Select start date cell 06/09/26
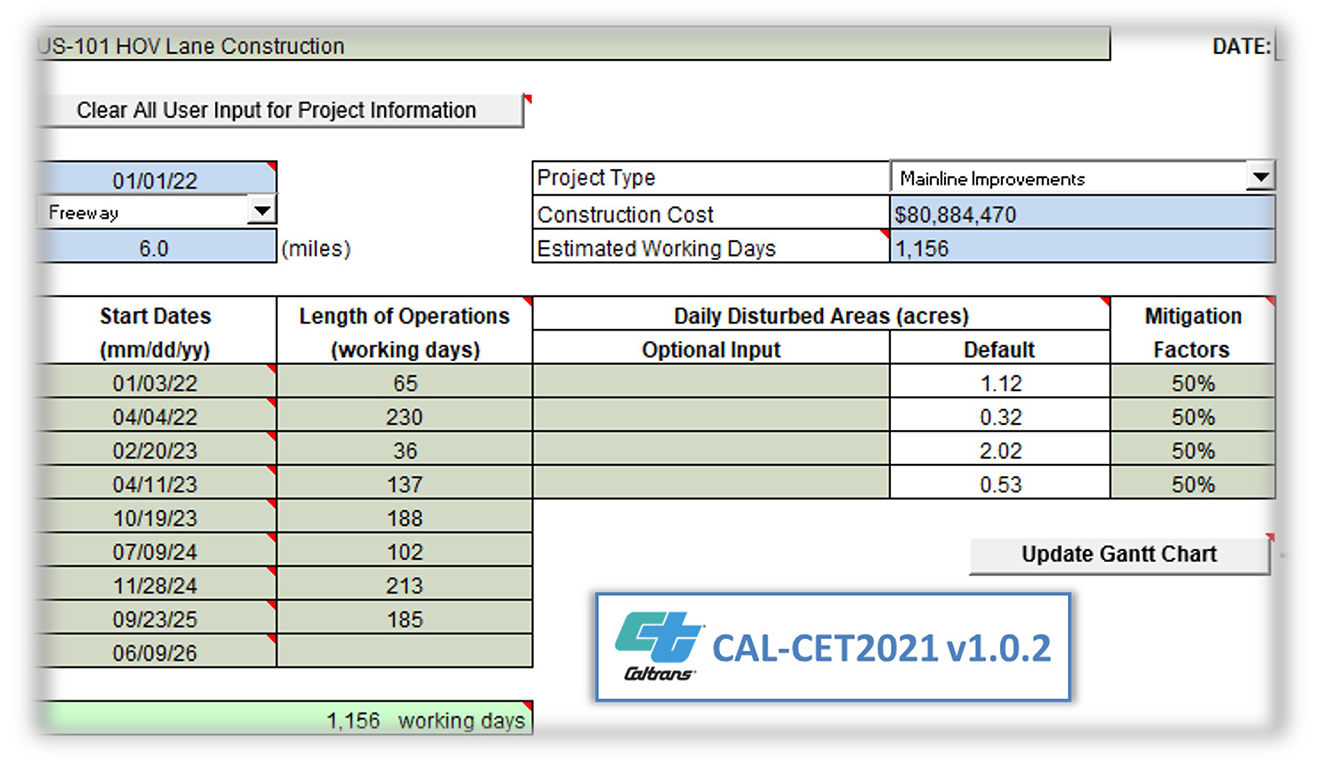Image resolution: width=1320 pixels, height=765 pixels. tap(155, 653)
